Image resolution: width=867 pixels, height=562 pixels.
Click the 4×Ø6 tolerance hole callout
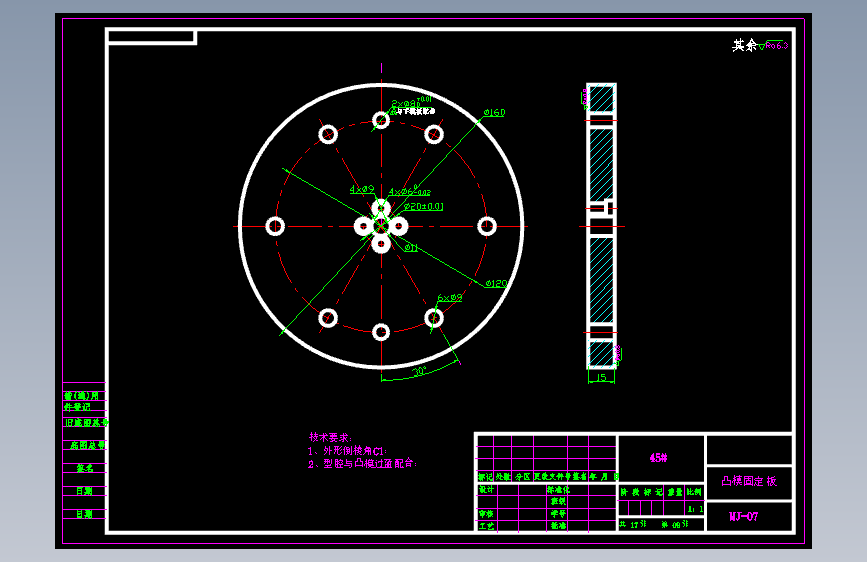click(x=409, y=191)
